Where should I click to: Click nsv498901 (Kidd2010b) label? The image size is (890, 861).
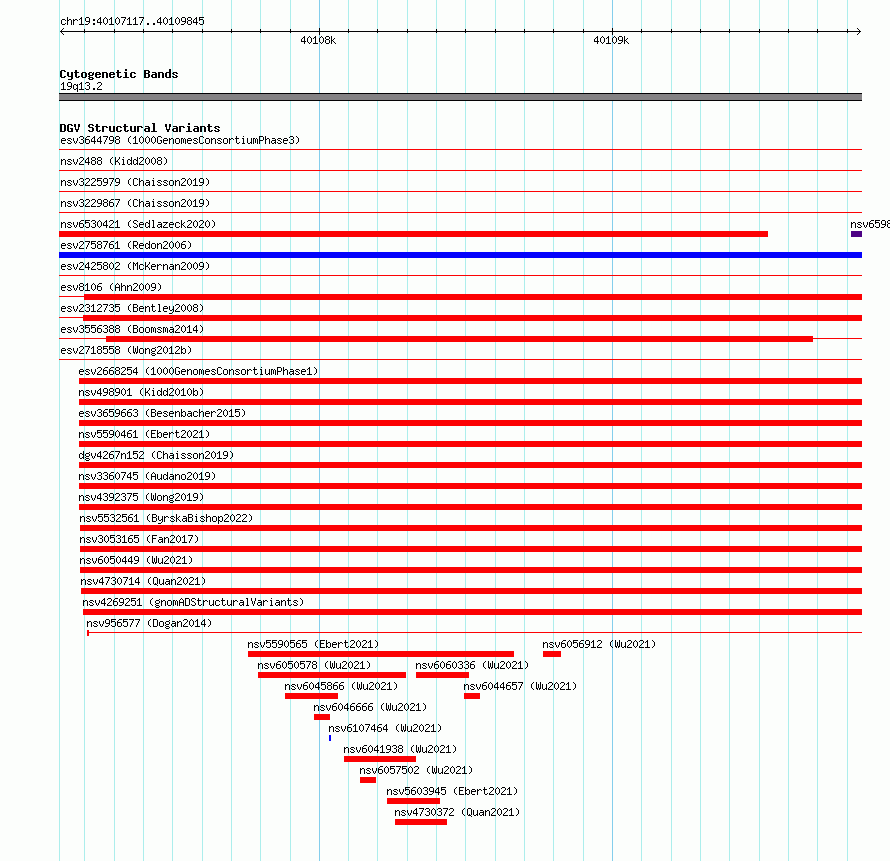(141, 392)
